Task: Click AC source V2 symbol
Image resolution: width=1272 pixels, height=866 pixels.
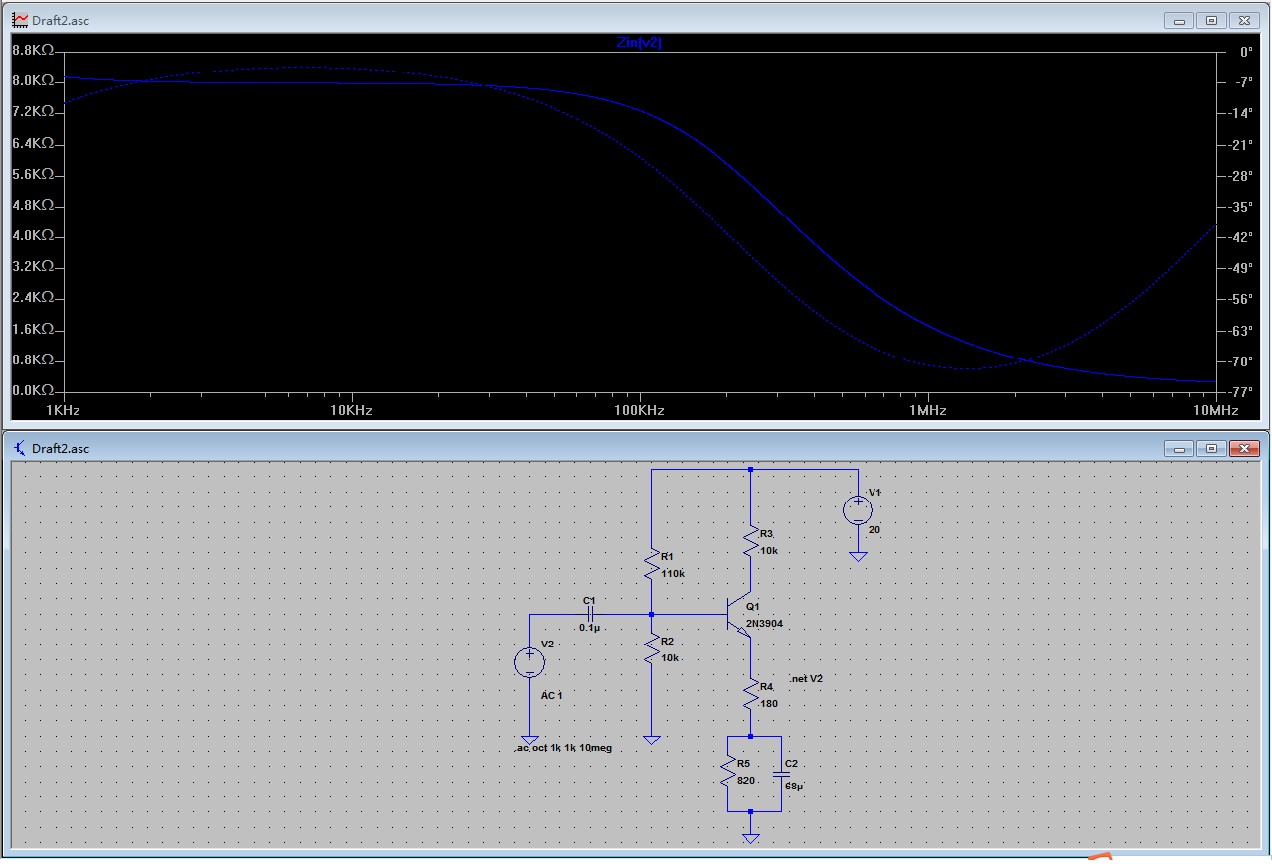Action: click(x=529, y=662)
